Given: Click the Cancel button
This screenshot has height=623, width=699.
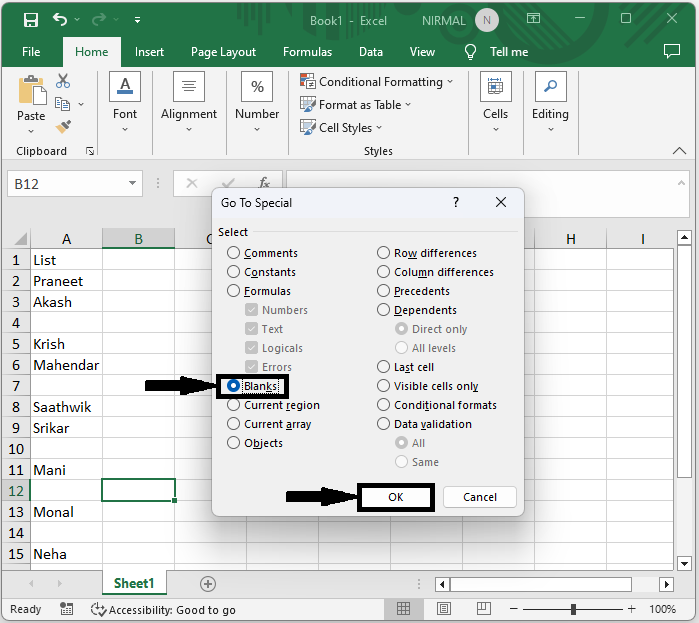Looking at the screenshot, I should tap(480, 497).
